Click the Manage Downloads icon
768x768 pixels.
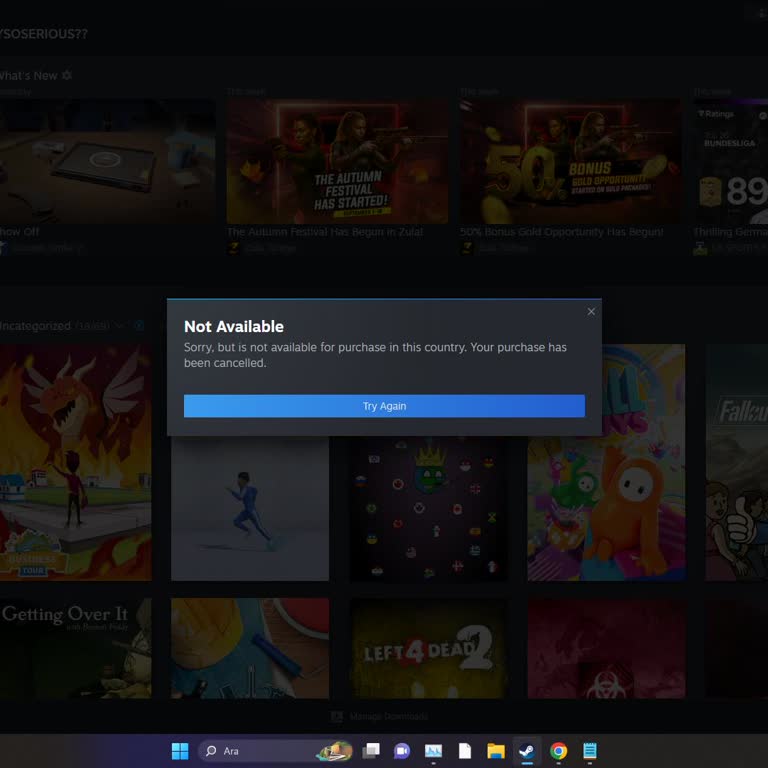336,717
